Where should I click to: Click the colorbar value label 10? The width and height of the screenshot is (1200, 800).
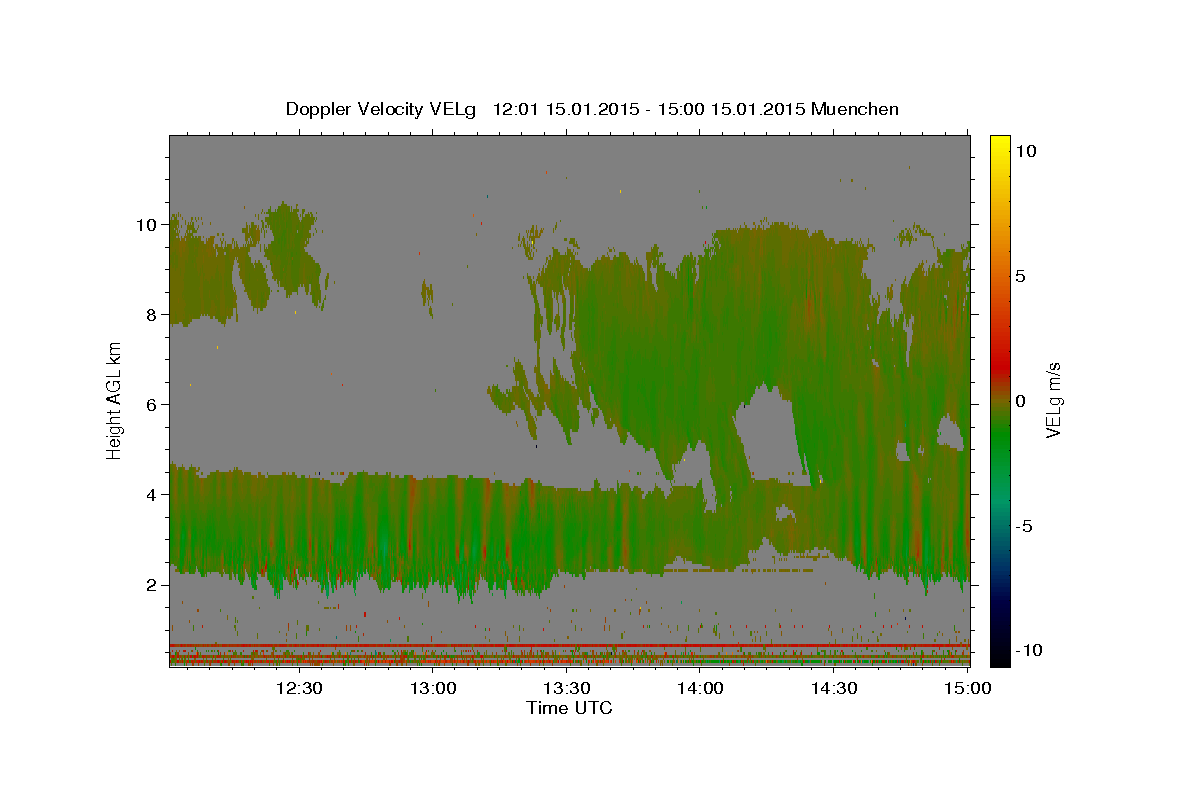pos(1025,151)
